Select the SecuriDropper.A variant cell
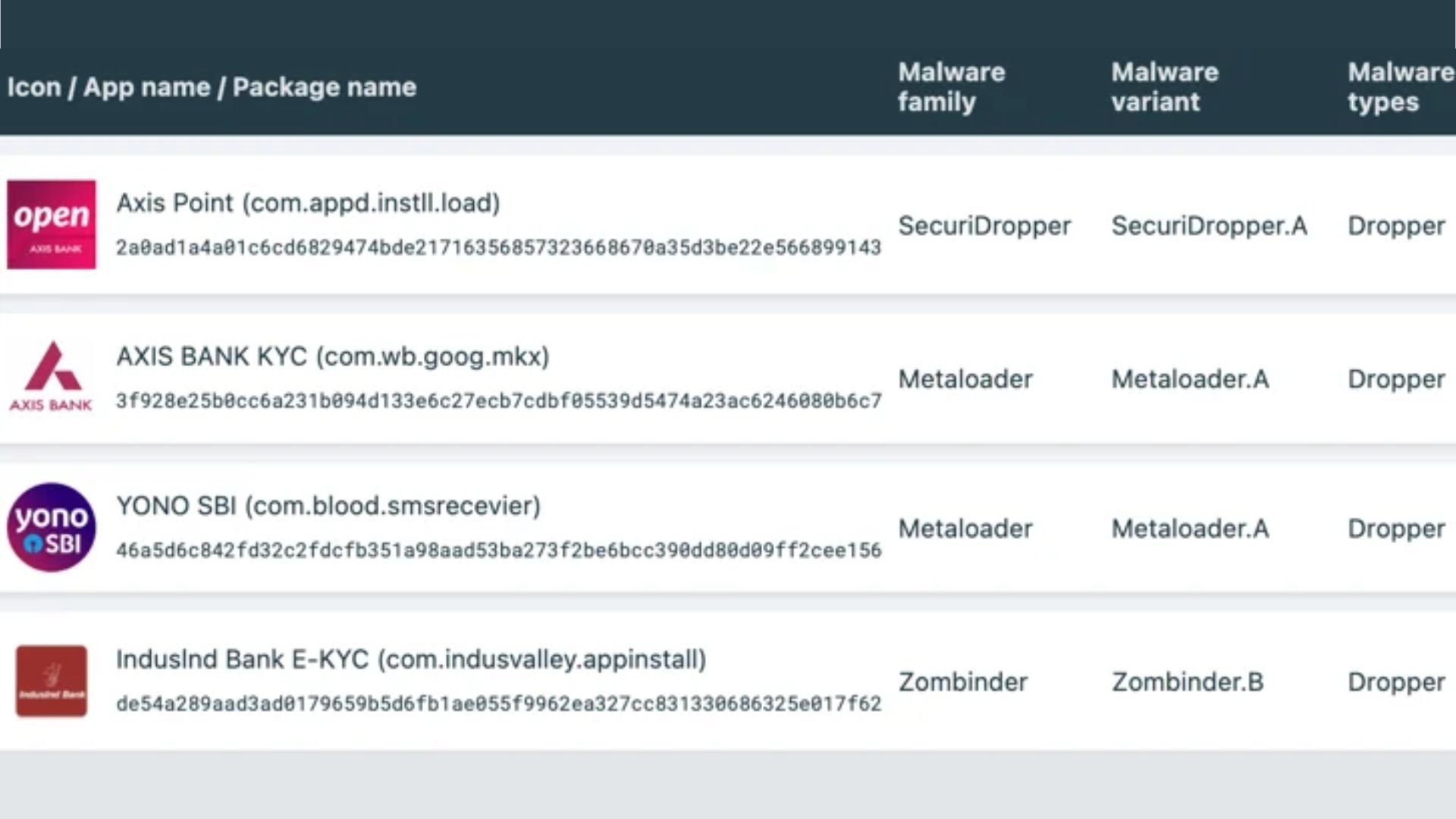1456x819 pixels. pyautogui.click(x=1209, y=226)
